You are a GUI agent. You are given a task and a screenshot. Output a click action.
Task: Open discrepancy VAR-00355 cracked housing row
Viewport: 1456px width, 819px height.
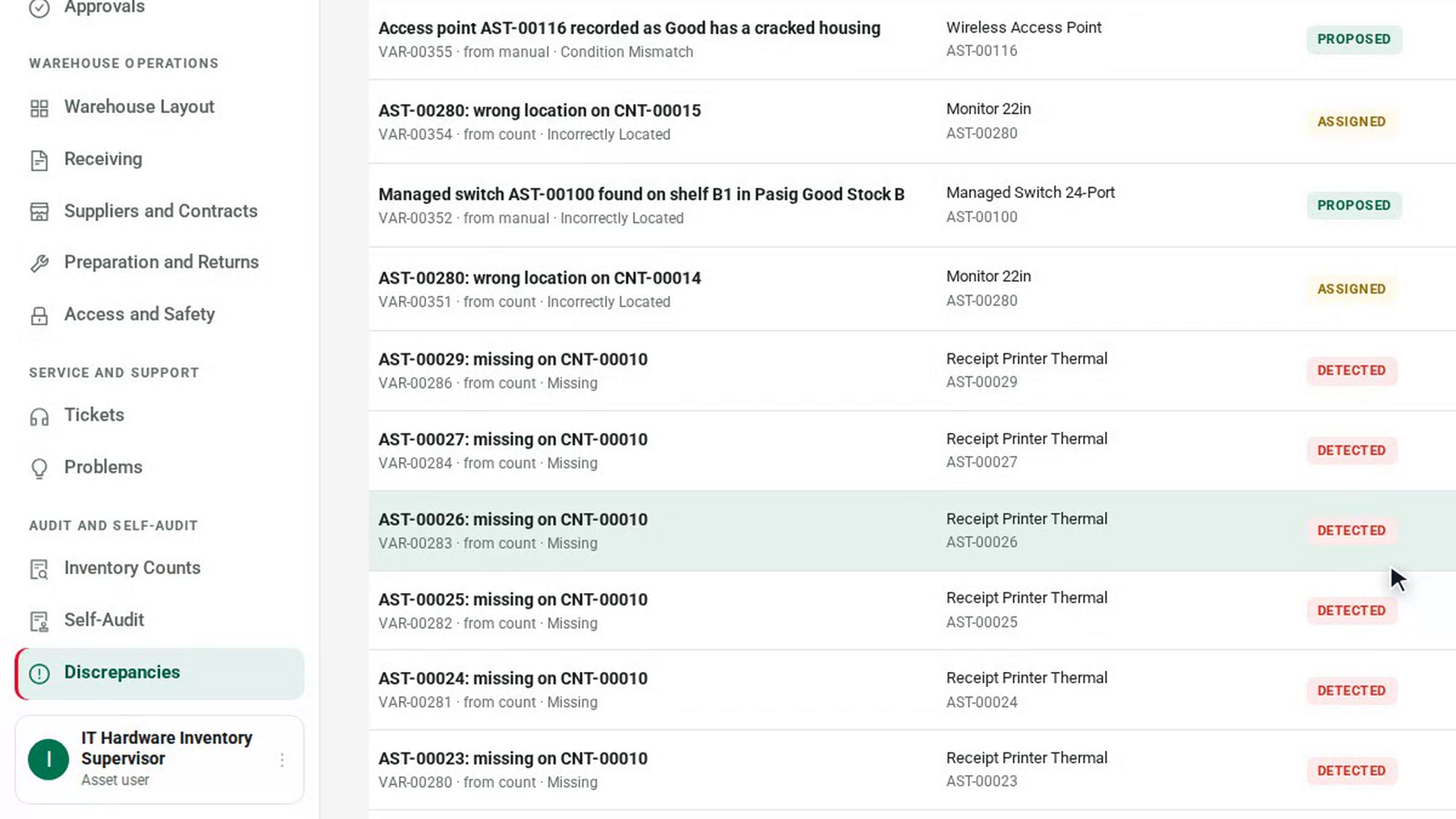[912, 39]
